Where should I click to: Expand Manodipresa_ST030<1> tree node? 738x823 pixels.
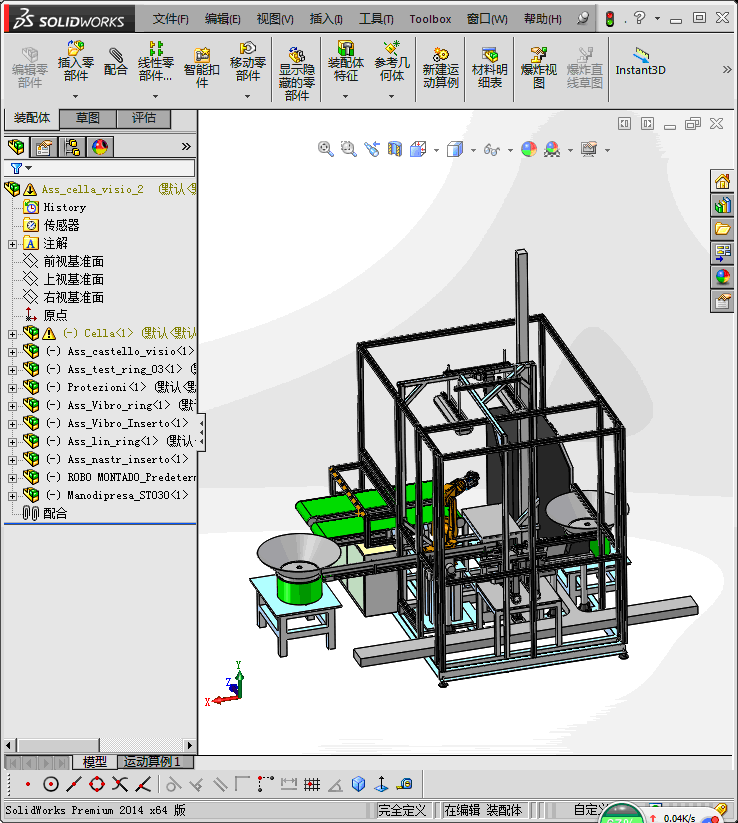pyautogui.click(x=12, y=495)
